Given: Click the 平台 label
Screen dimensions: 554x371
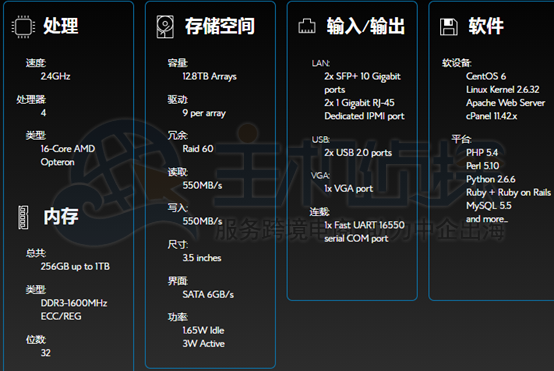Looking at the screenshot, I should pos(461,139).
